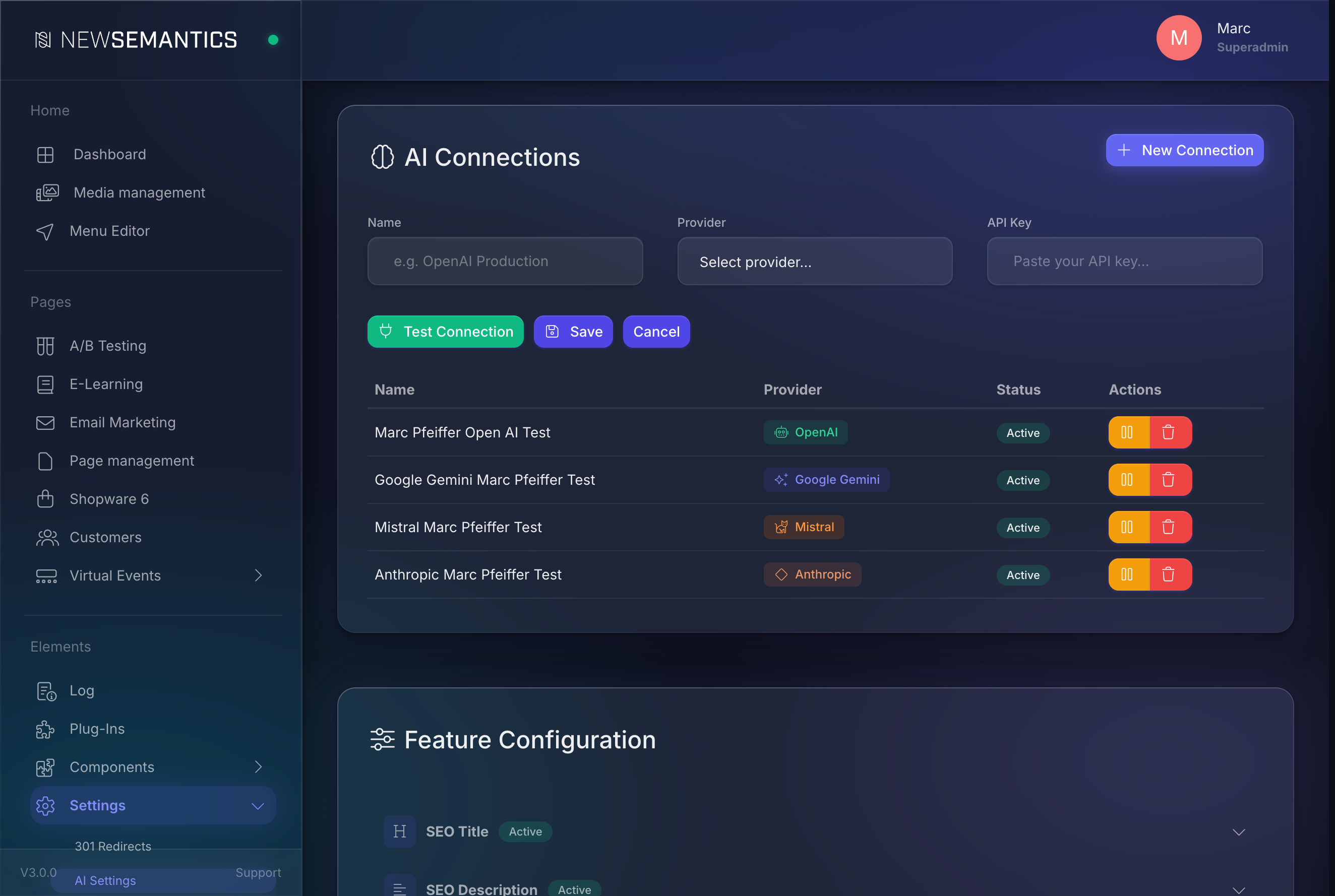This screenshot has height=896, width=1335.
Task: Delete the Marc Pfeiffer Open AI Test connection
Action: [x=1170, y=432]
